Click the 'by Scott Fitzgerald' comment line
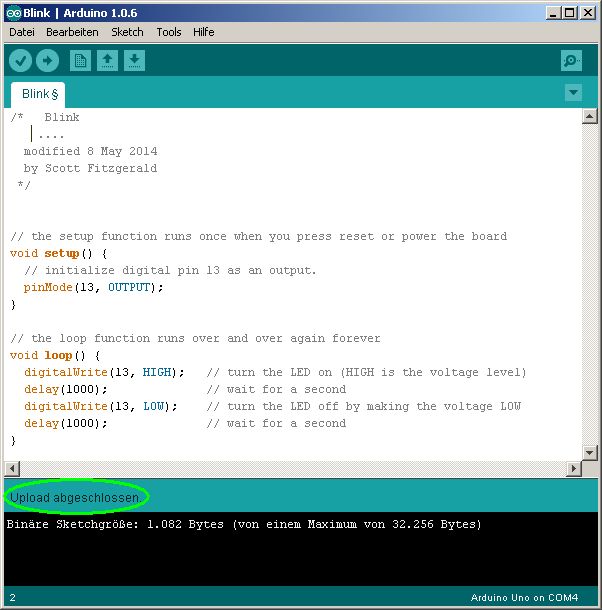The height and width of the screenshot is (610, 602). pos(90,168)
